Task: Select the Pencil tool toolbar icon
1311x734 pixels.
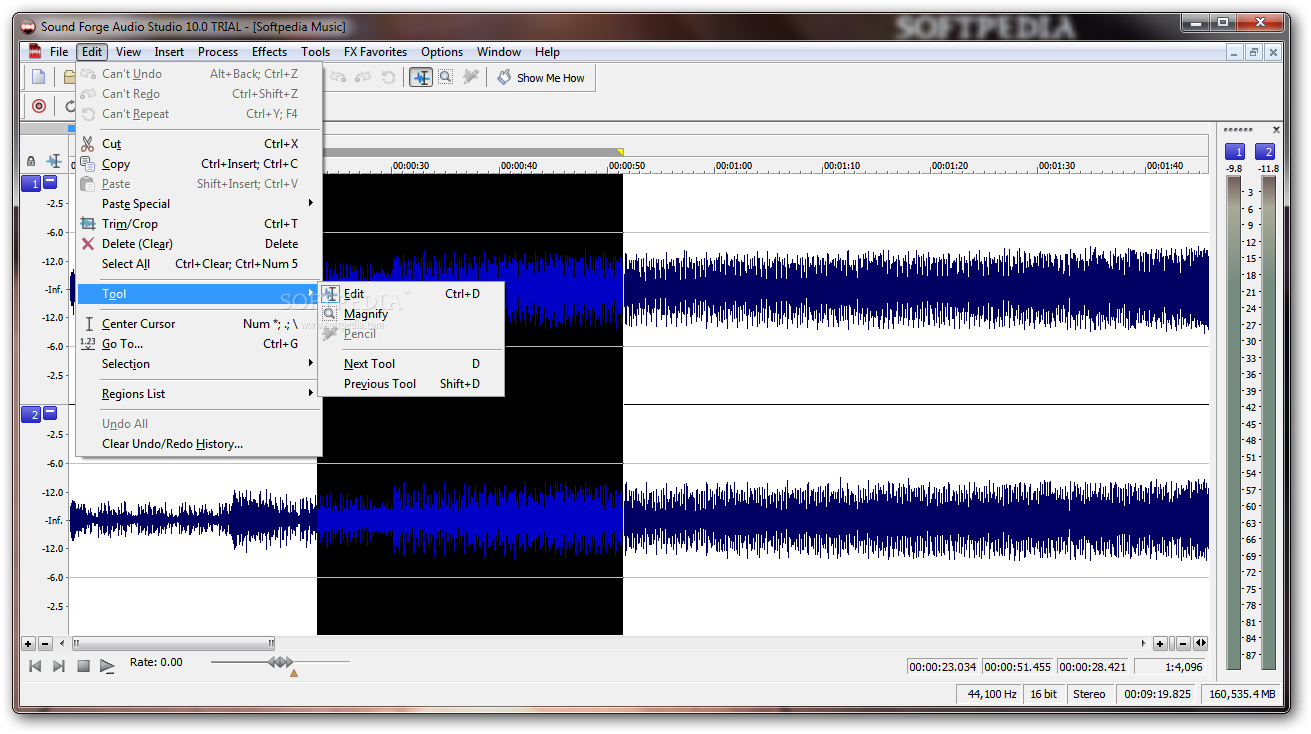Action: (x=470, y=77)
